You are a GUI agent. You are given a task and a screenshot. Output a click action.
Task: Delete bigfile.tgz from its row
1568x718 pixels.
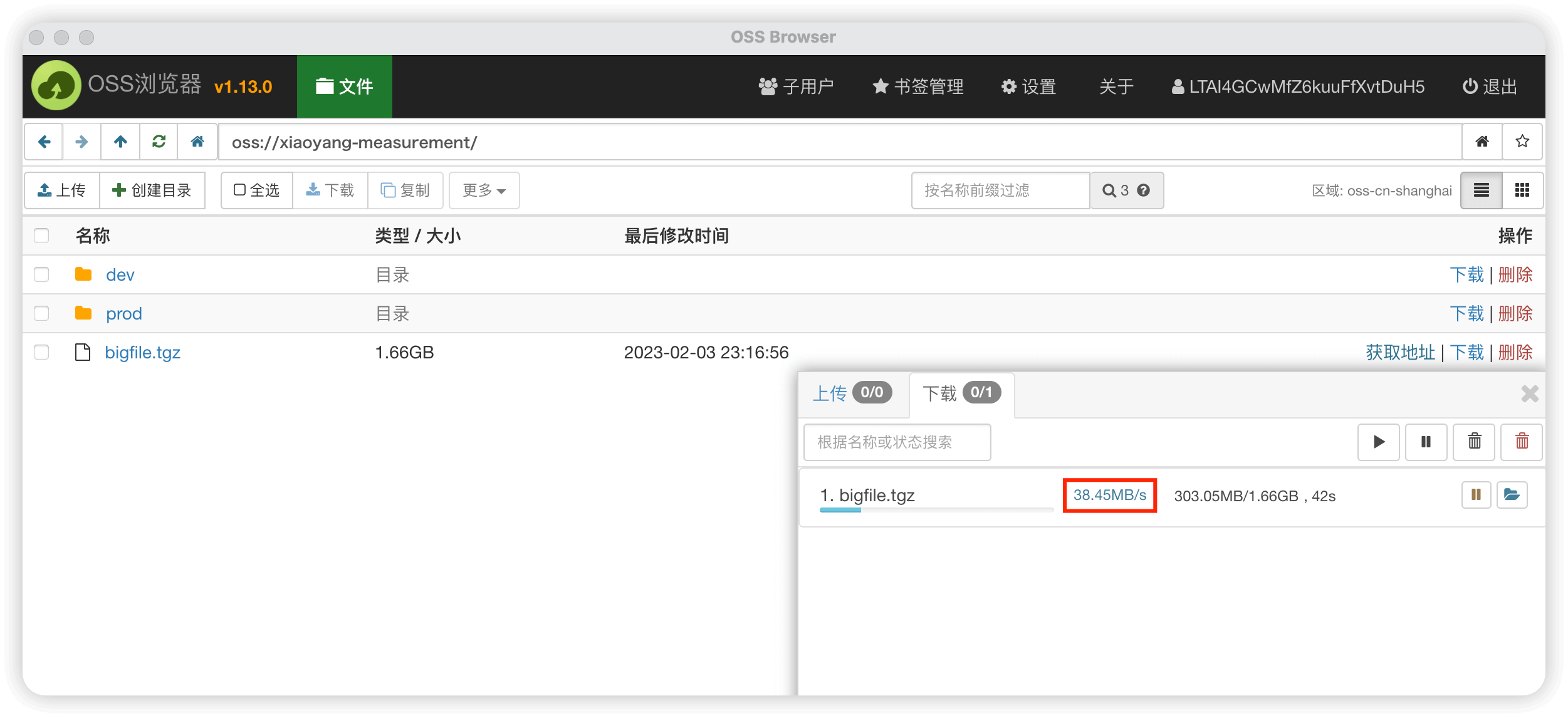pos(1515,352)
